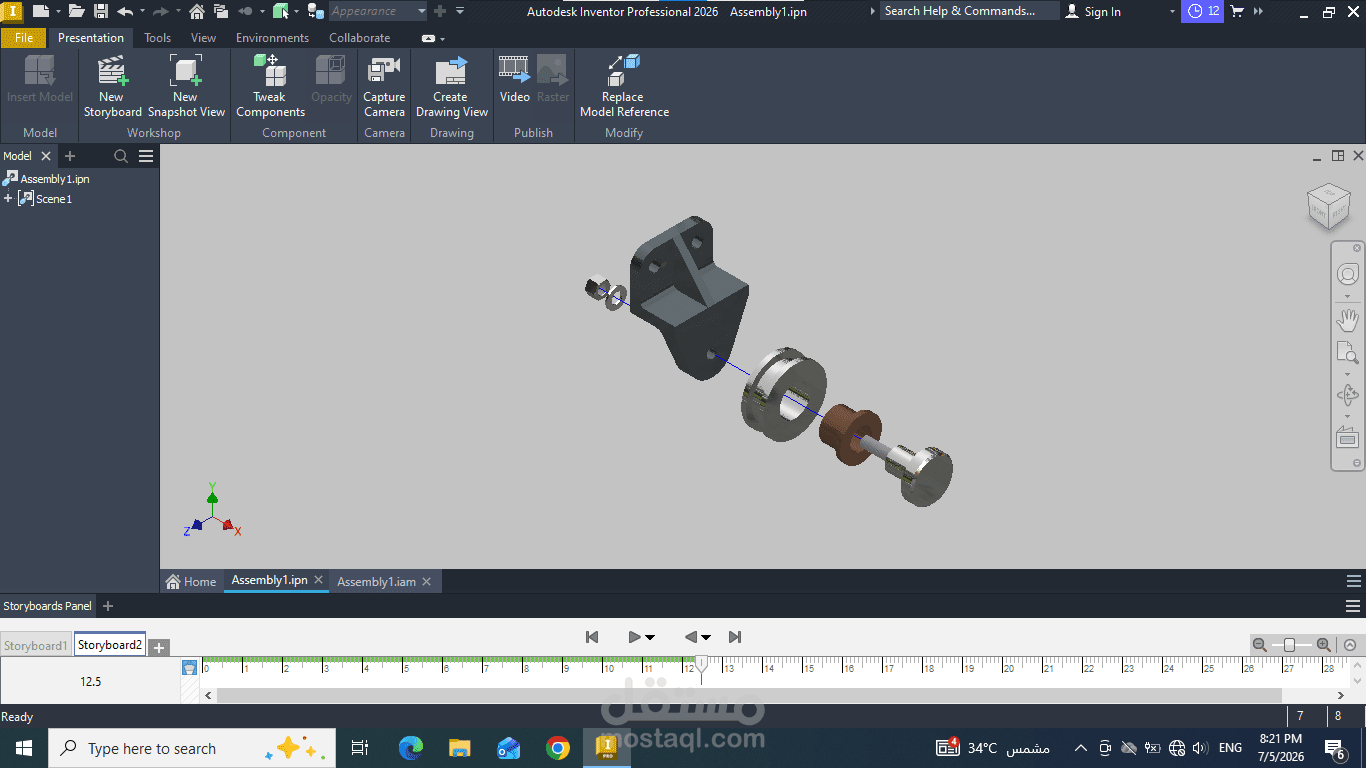
Task: Open the Environments ribbon tab
Action: click(273, 38)
